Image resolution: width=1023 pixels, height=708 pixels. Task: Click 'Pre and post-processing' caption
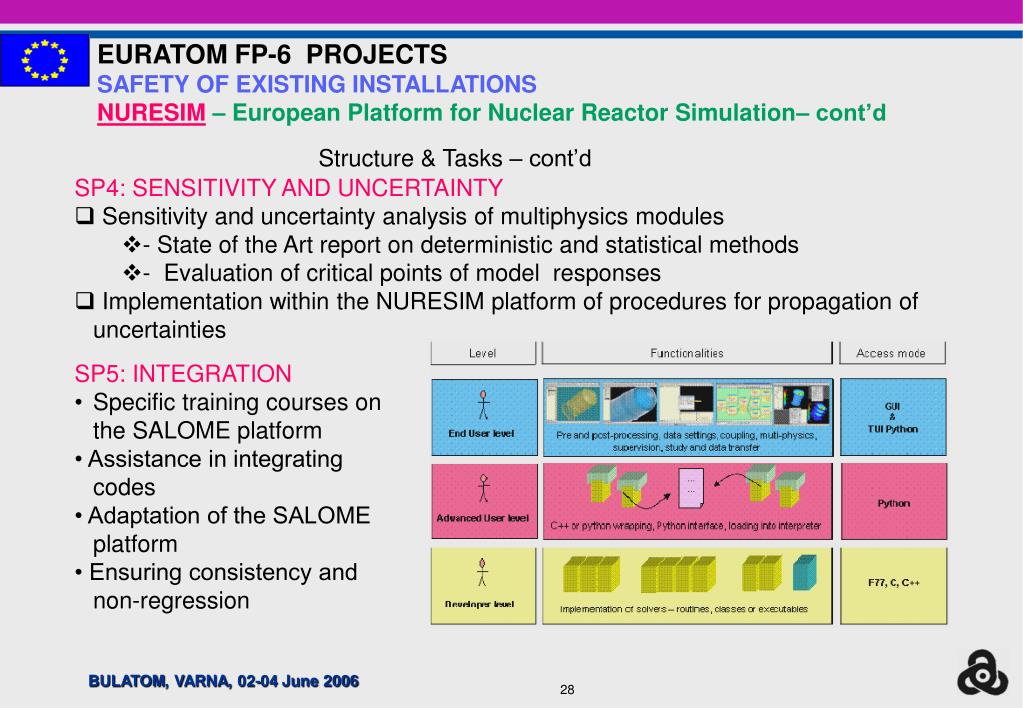point(686,441)
